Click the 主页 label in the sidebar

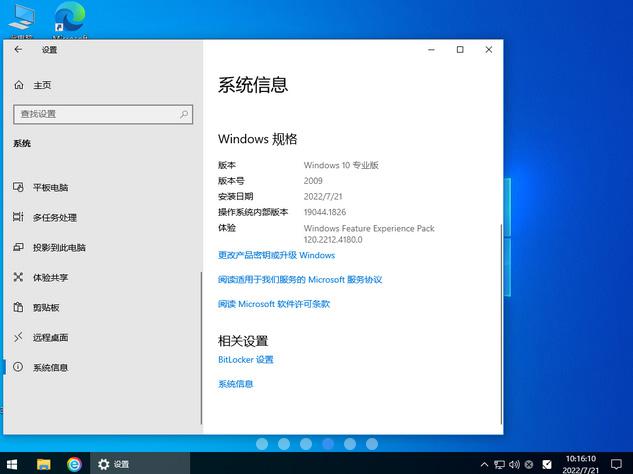42,85
